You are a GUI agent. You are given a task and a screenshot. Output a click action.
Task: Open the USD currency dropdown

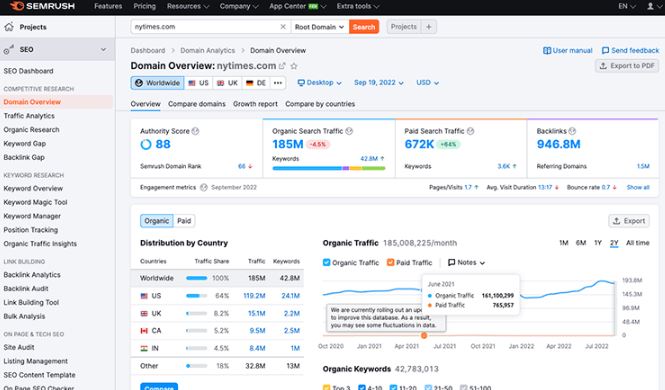click(427, 83)
